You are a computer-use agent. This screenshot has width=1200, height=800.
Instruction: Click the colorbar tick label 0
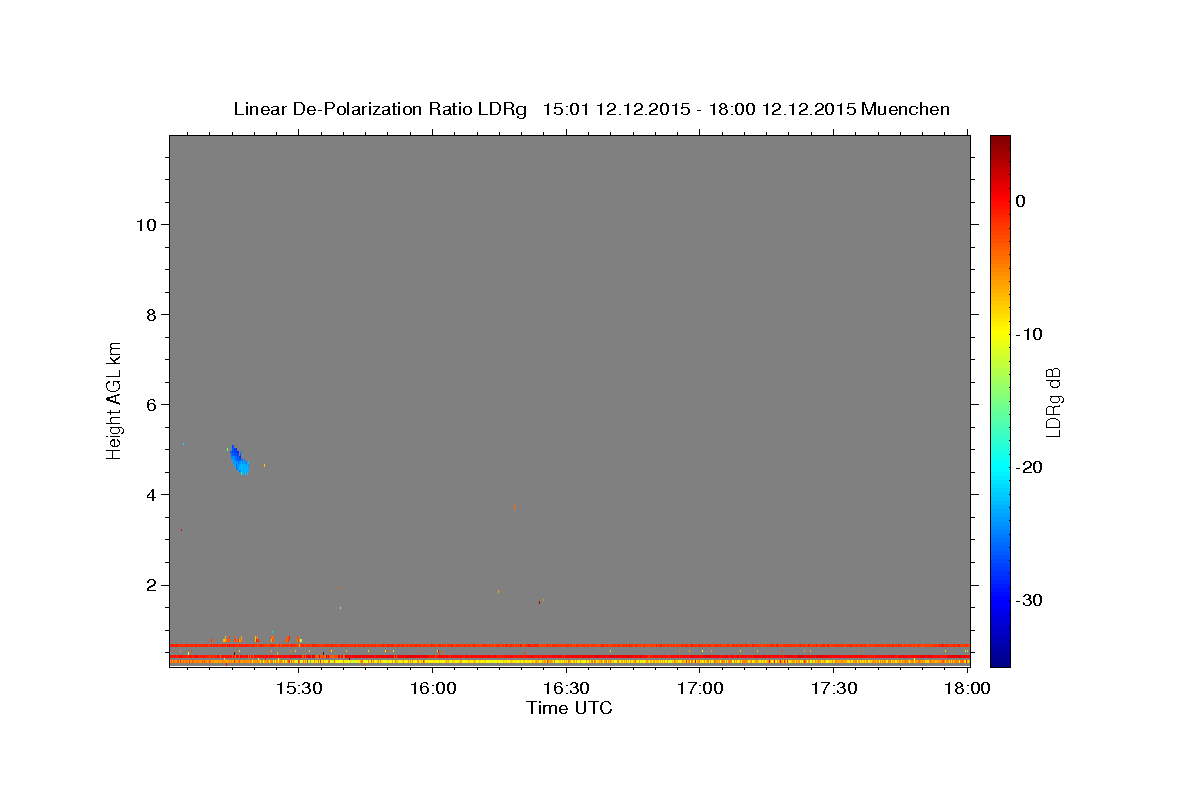(1021, 201)
